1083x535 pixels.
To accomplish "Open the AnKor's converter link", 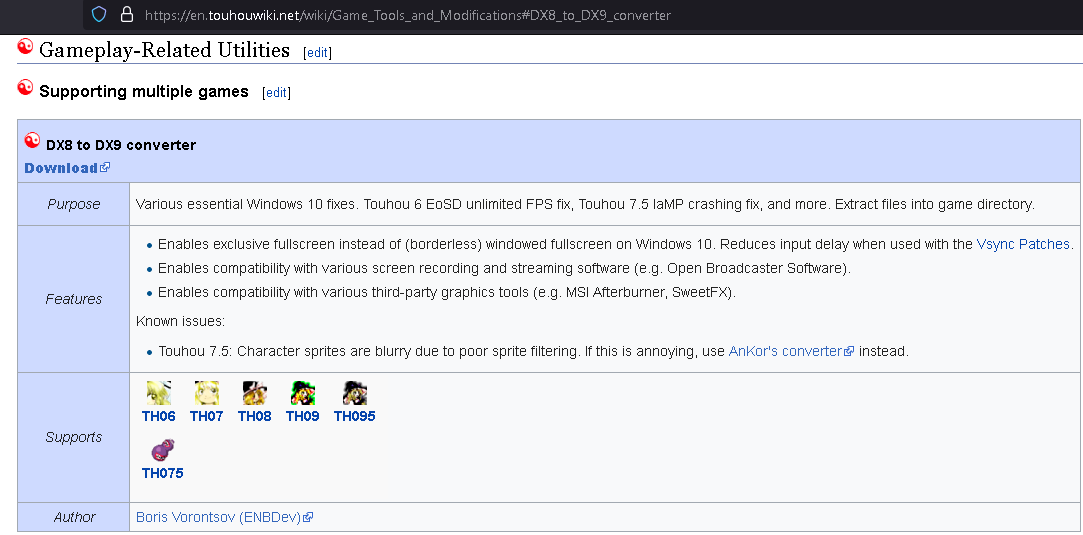I will [785, 351].
